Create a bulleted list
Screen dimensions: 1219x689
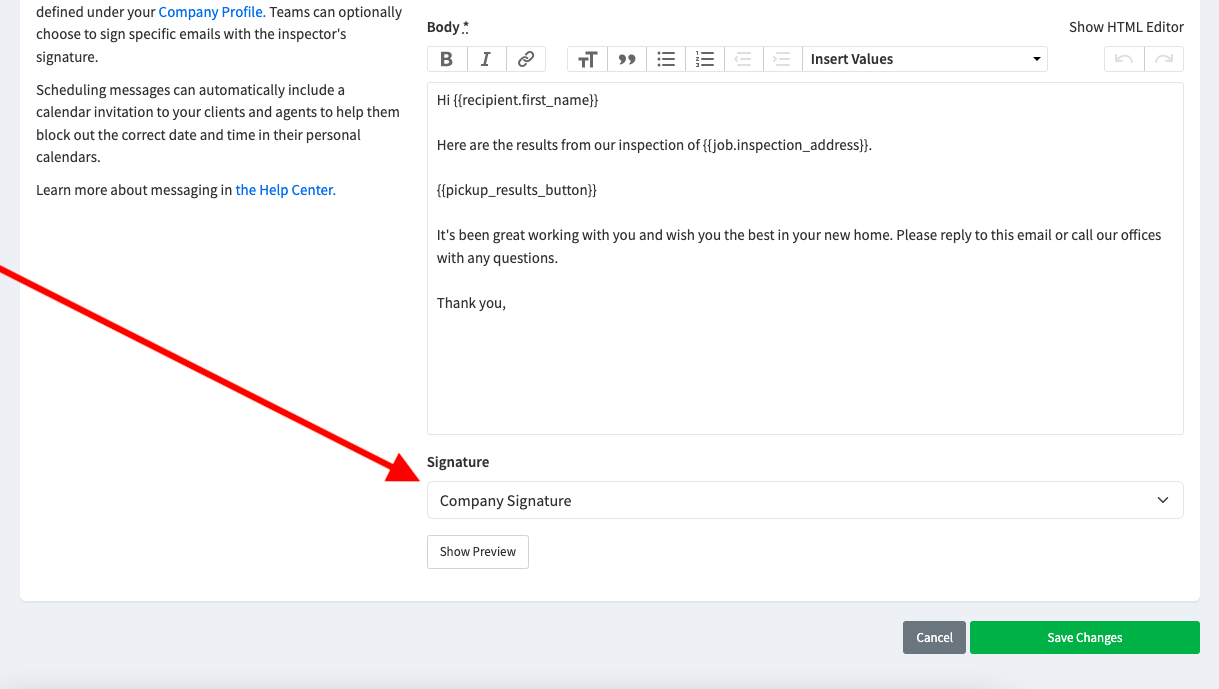(665, 59)
